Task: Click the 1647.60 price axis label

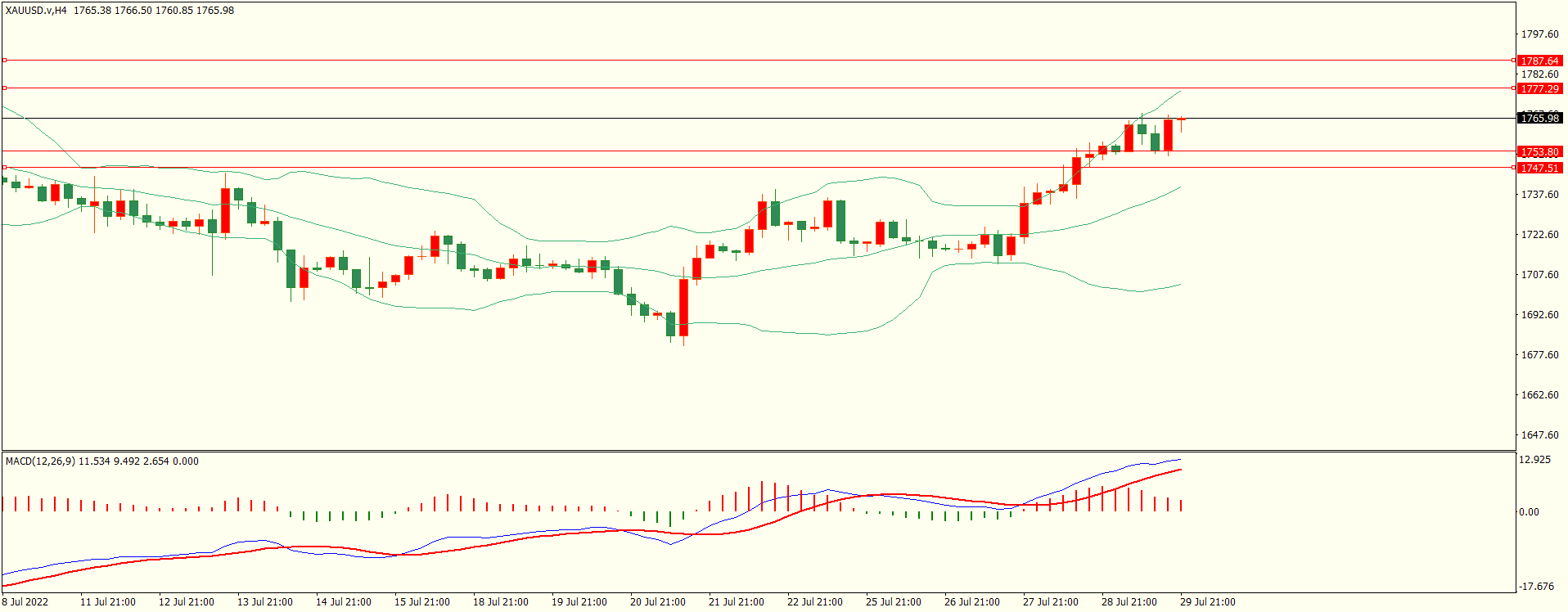Action: click(1539, 435)
